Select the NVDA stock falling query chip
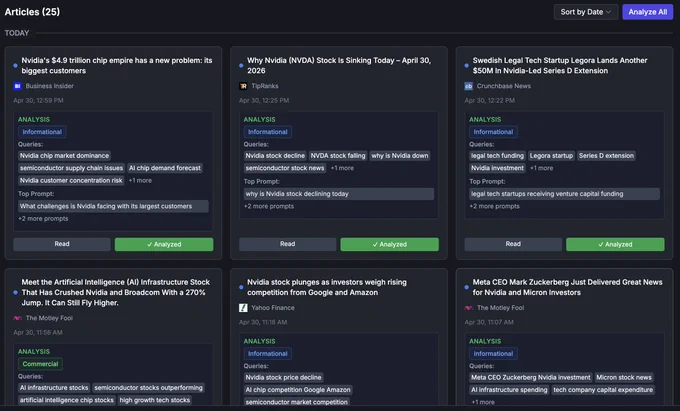Image resolution: width=680 pixels, height=411 pixels. [338, 156]
